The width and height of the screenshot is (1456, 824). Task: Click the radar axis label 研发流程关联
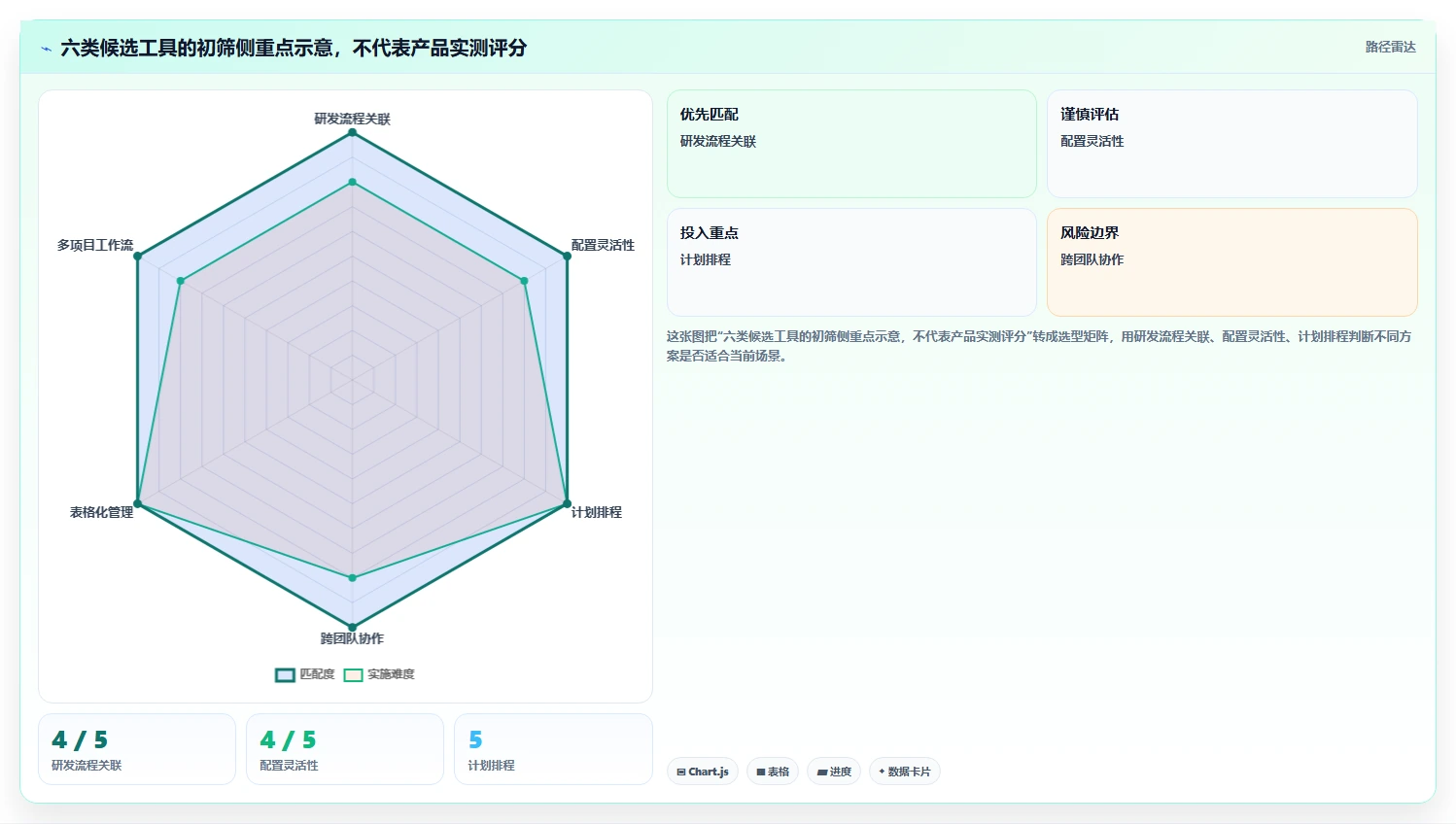click(352, 119)
